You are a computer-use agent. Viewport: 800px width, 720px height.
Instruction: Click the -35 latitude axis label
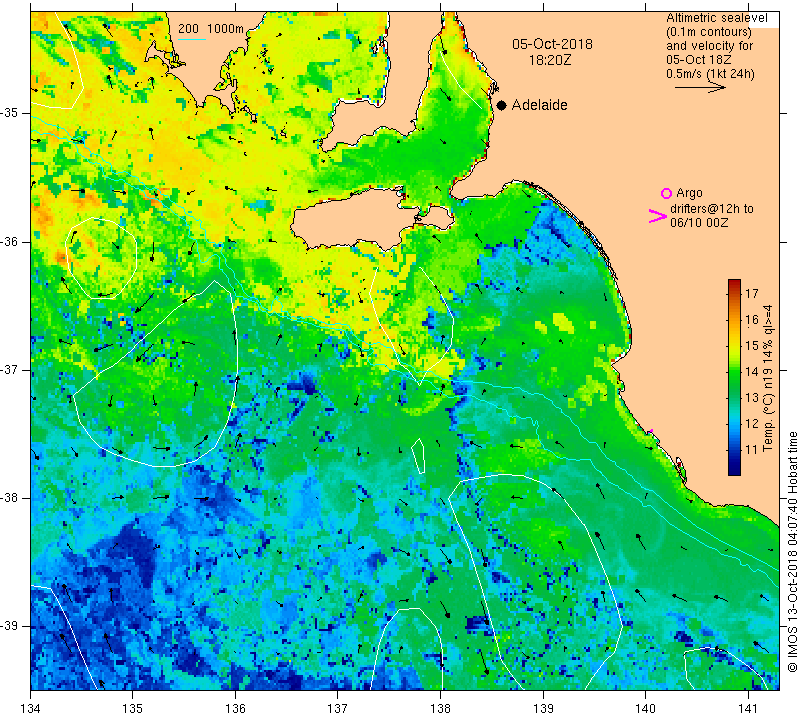click(9, 113)
